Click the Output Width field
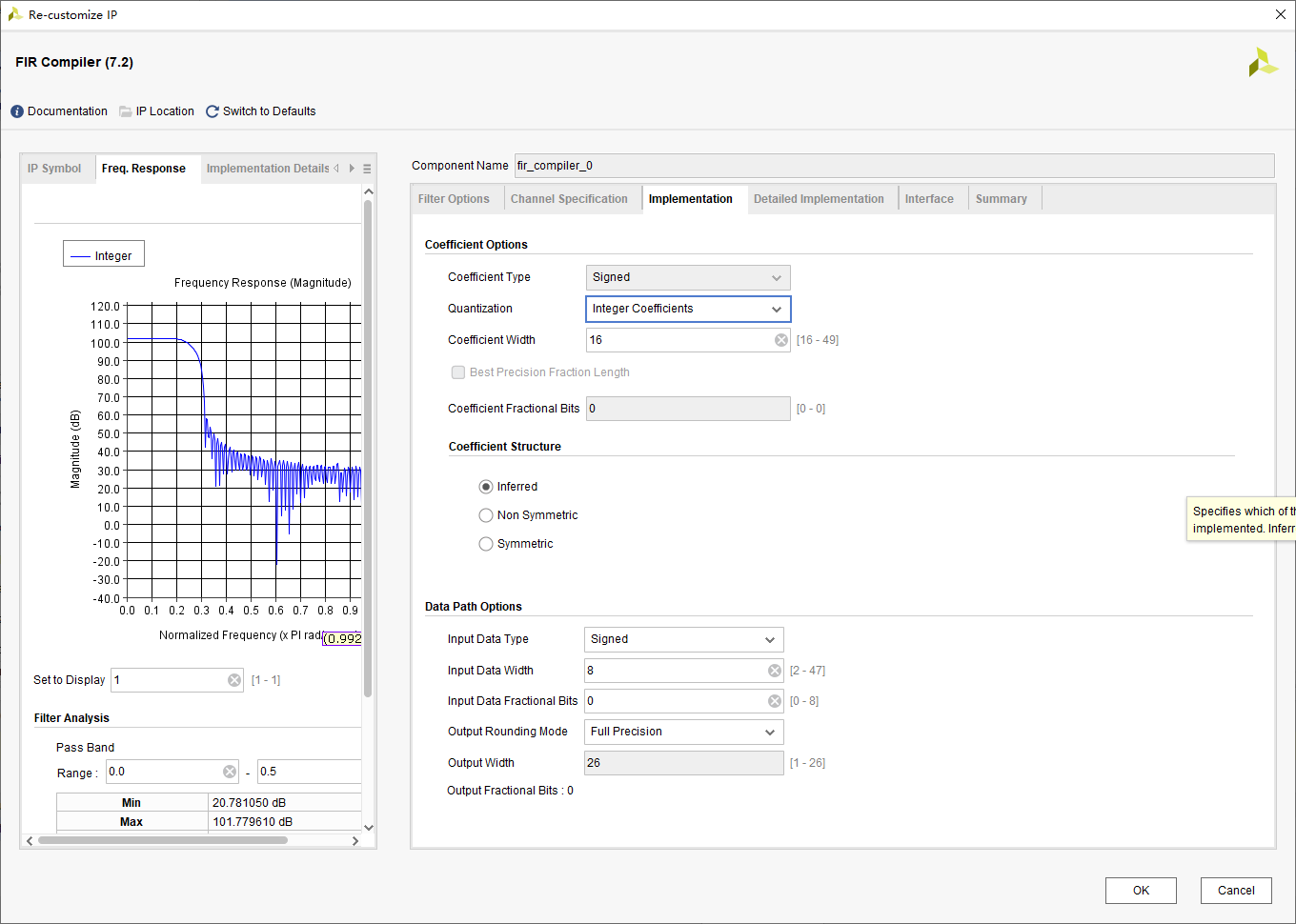The image size is (1296, 924). click(x=684, y=763)
